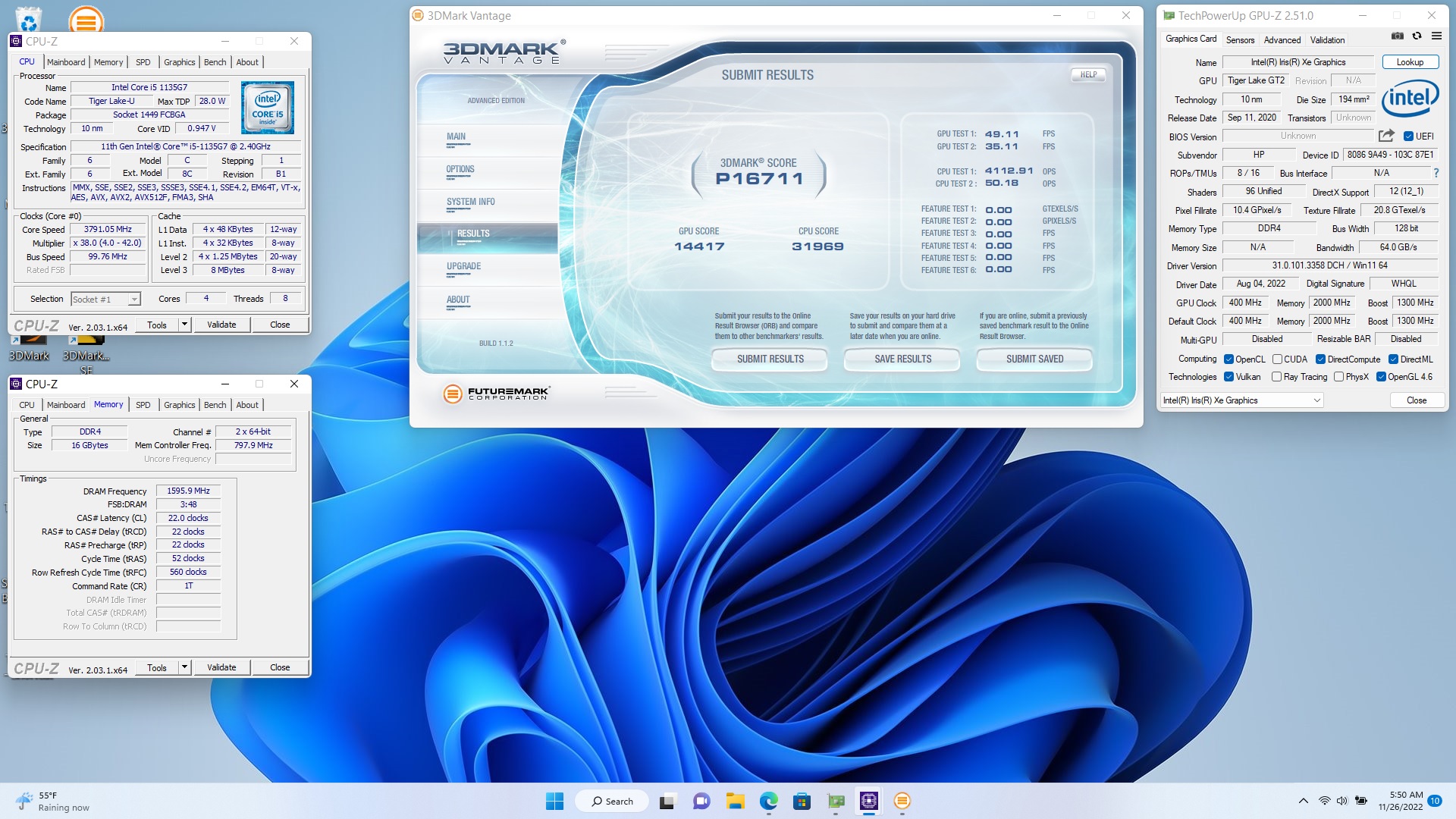Open the Intel Iris Xe Graphics selector dropdown
This screenshot has height=819, width=1456.
point(1242,400)
